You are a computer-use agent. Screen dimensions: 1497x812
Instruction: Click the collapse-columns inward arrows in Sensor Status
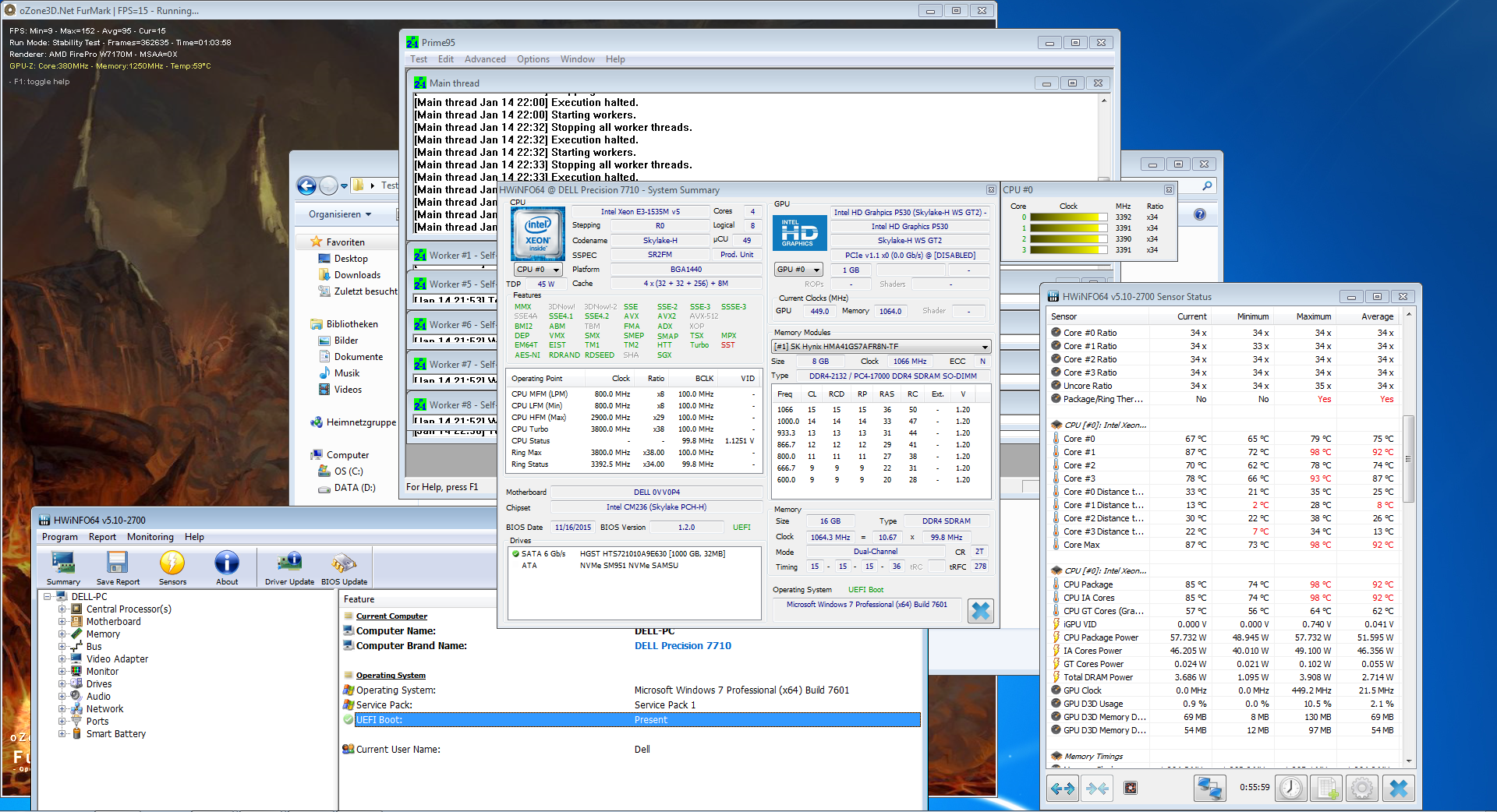coord(1097,789)
